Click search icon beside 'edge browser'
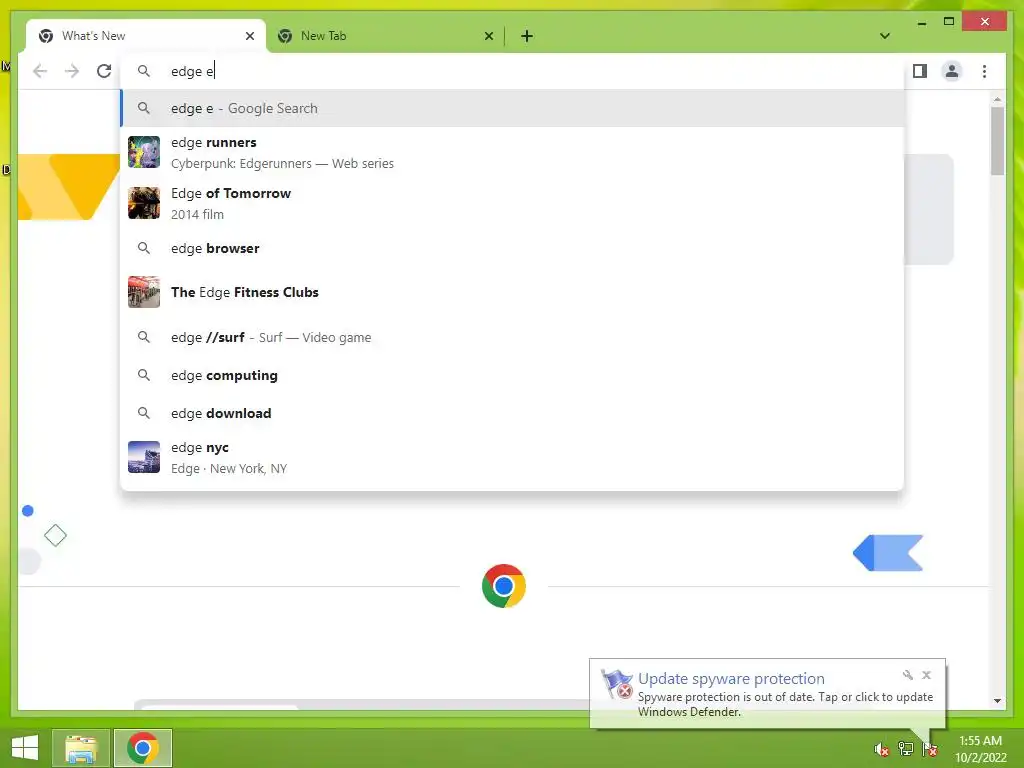This screenshot has height=768, width=1024. 144,248
